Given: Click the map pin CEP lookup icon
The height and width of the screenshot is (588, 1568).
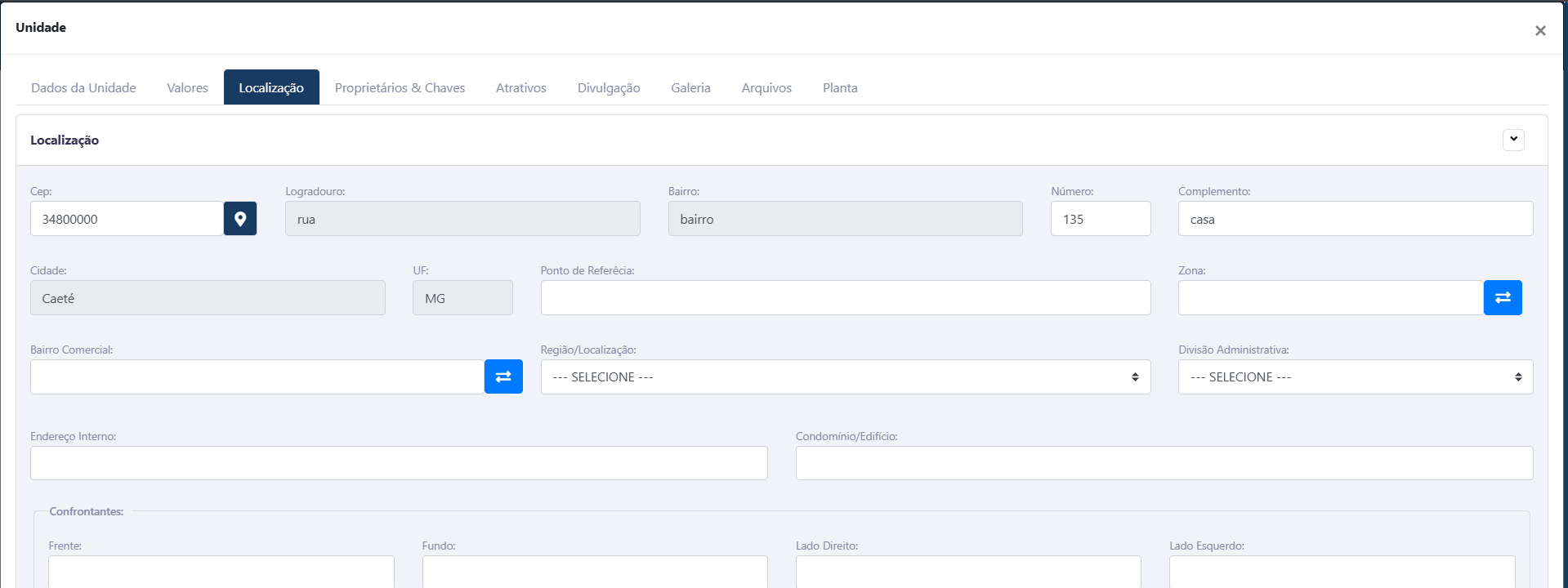Looking at the screenshot, I should (x=240, y=219).
